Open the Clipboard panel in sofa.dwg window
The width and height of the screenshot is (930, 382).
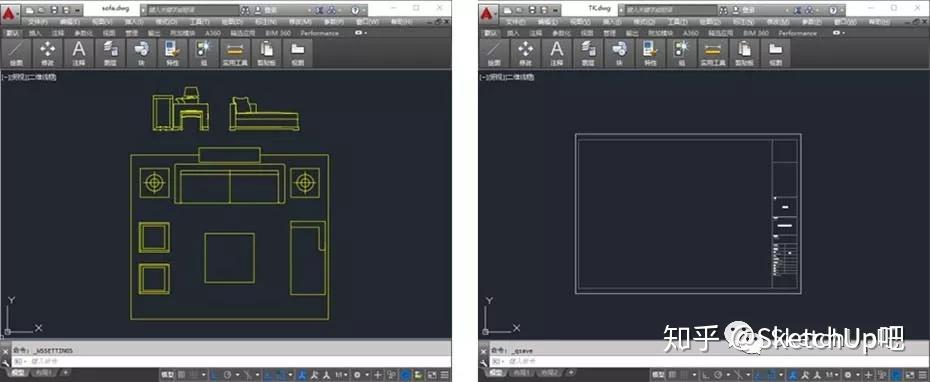(x=266, y=53)
